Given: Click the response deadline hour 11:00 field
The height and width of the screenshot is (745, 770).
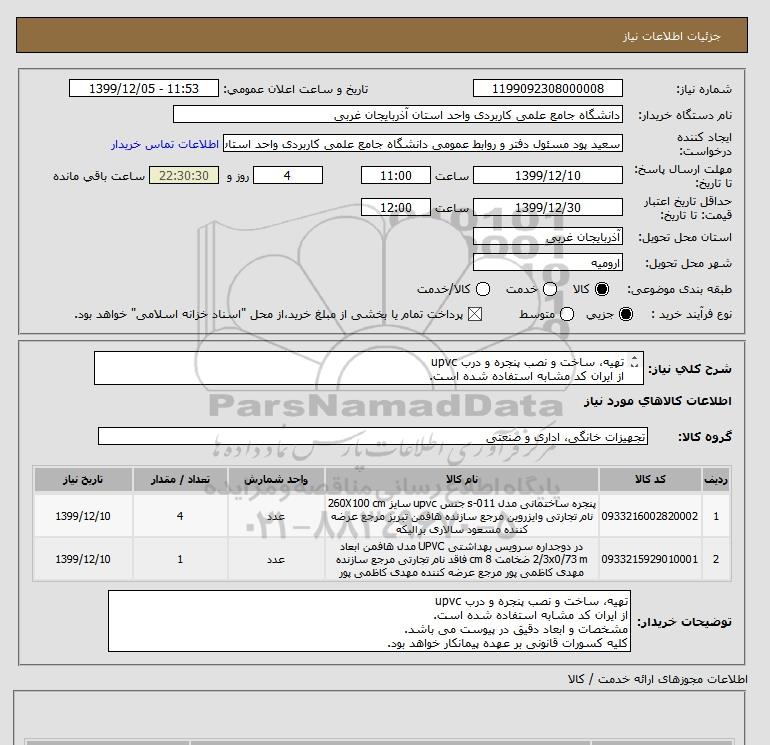Looking at the screenshot, I should click(396, 175).
